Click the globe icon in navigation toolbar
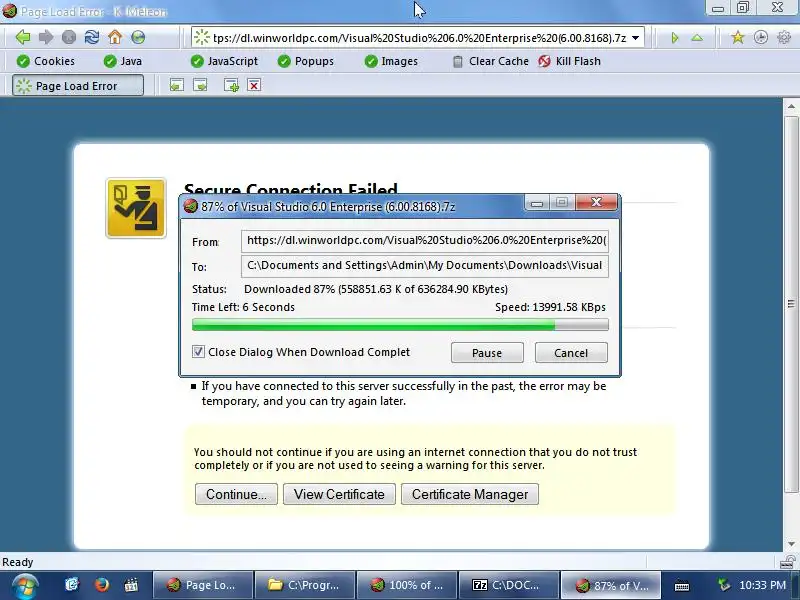The height and width of the screenshot is (600, 800). (x=138, y=37)
